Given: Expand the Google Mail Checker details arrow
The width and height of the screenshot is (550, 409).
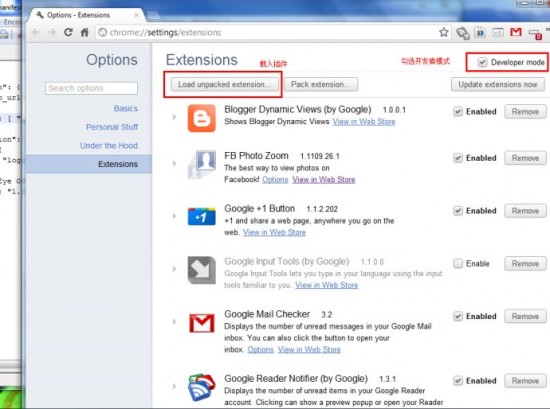Looking at the screenshot, I should (174, 321).
